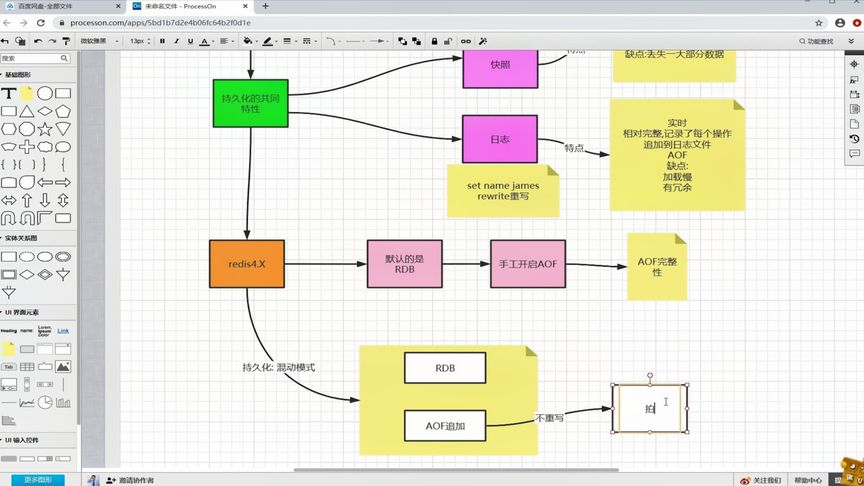Open the comments speech bubble panel

click(854, 154)
